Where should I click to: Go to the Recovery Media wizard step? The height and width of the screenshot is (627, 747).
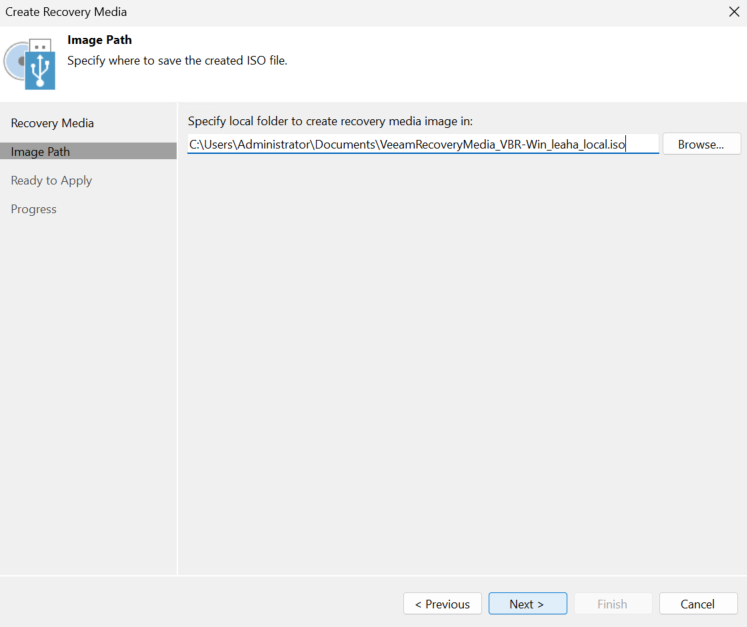click(x=52, y=123)
